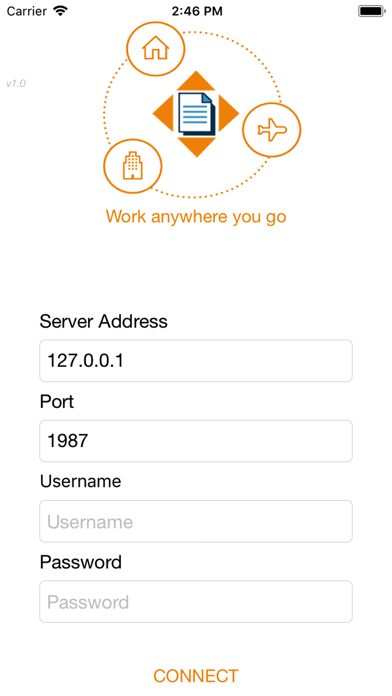Tap the Carrier text in the status bar
Screen dimensions: 392x696
(27, 11)
